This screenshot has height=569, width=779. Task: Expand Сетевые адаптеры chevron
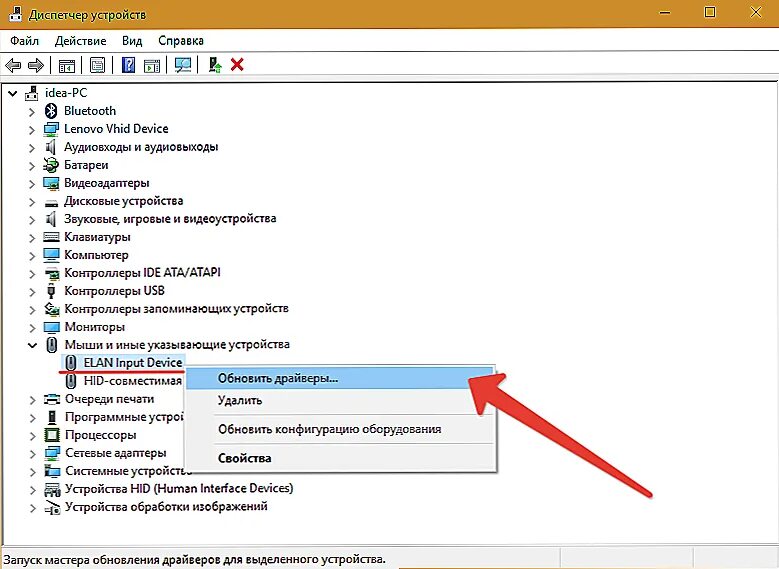(x=32, y=454)
